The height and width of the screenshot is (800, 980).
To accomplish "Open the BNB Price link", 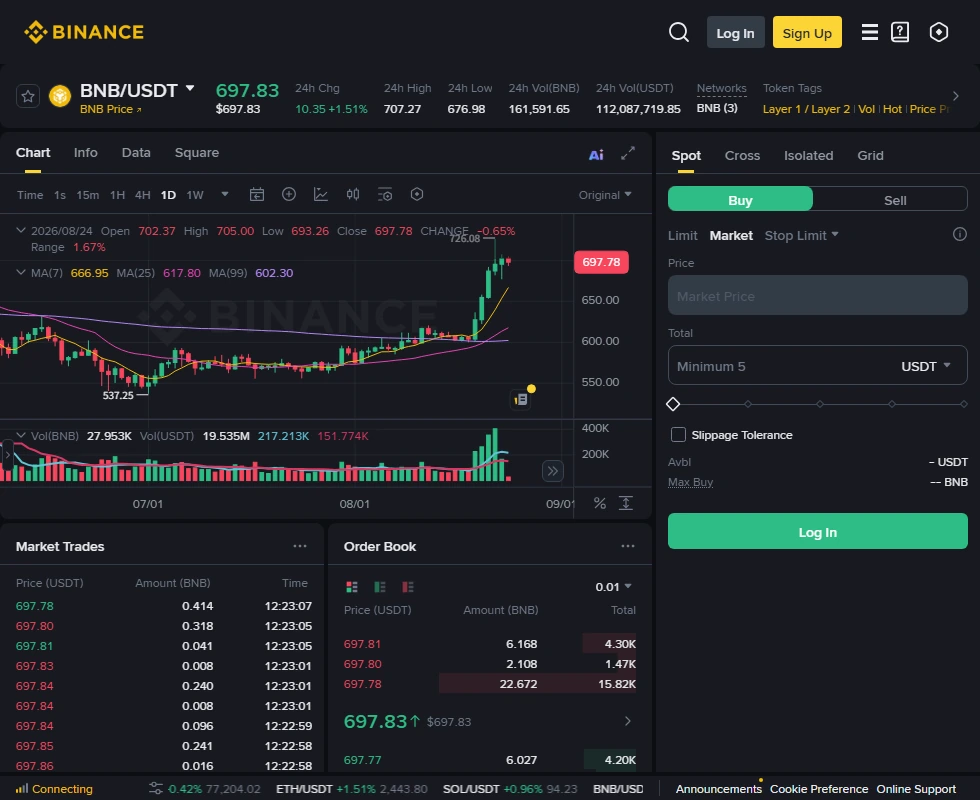I will 111,109.
